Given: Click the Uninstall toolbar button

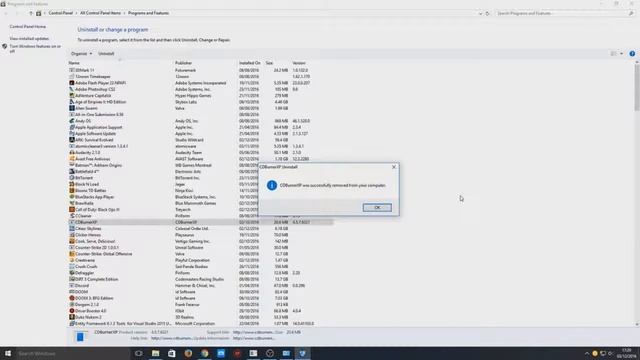Looking at the screenshot, I should [x=106, y=53].
